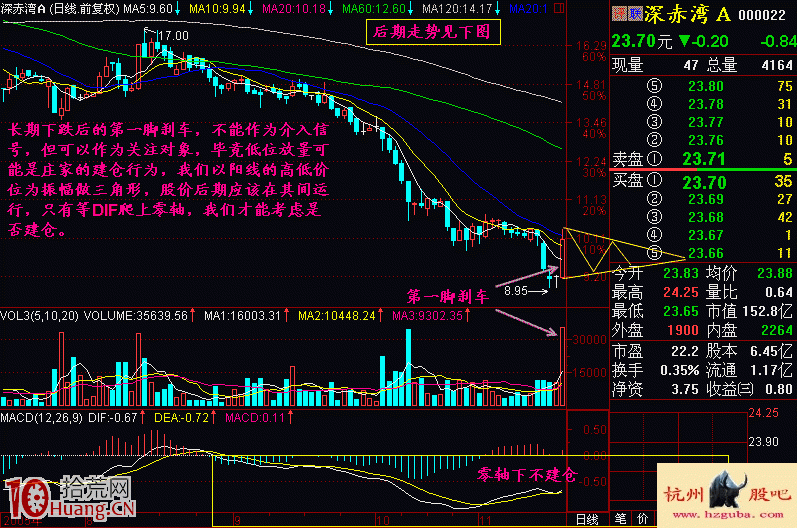Select sell level ② marker at 23.76

[x=654, y=140]
